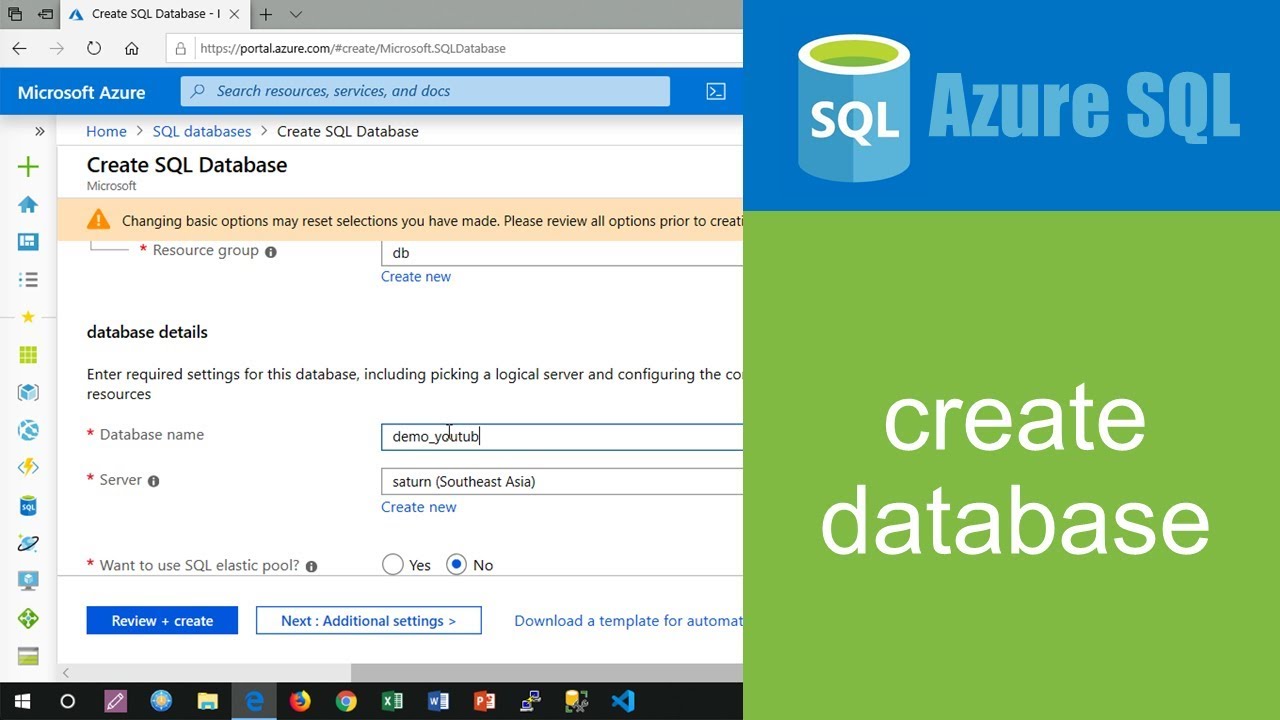Click the Microsoft Azure logo text
The image size is (1280, 720).
click(x=82, y=92)
